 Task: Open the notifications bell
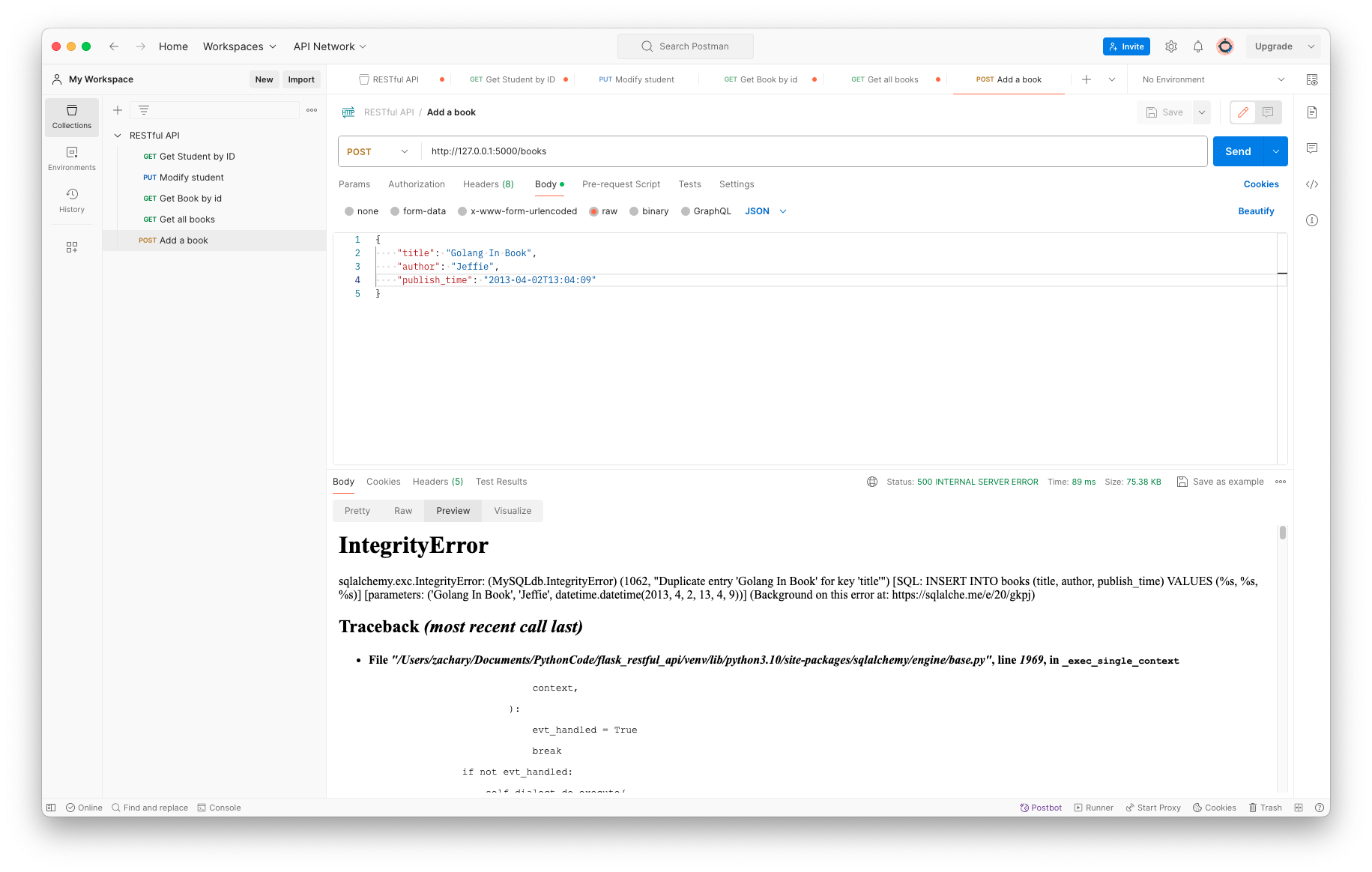[x=1198, y=46]
